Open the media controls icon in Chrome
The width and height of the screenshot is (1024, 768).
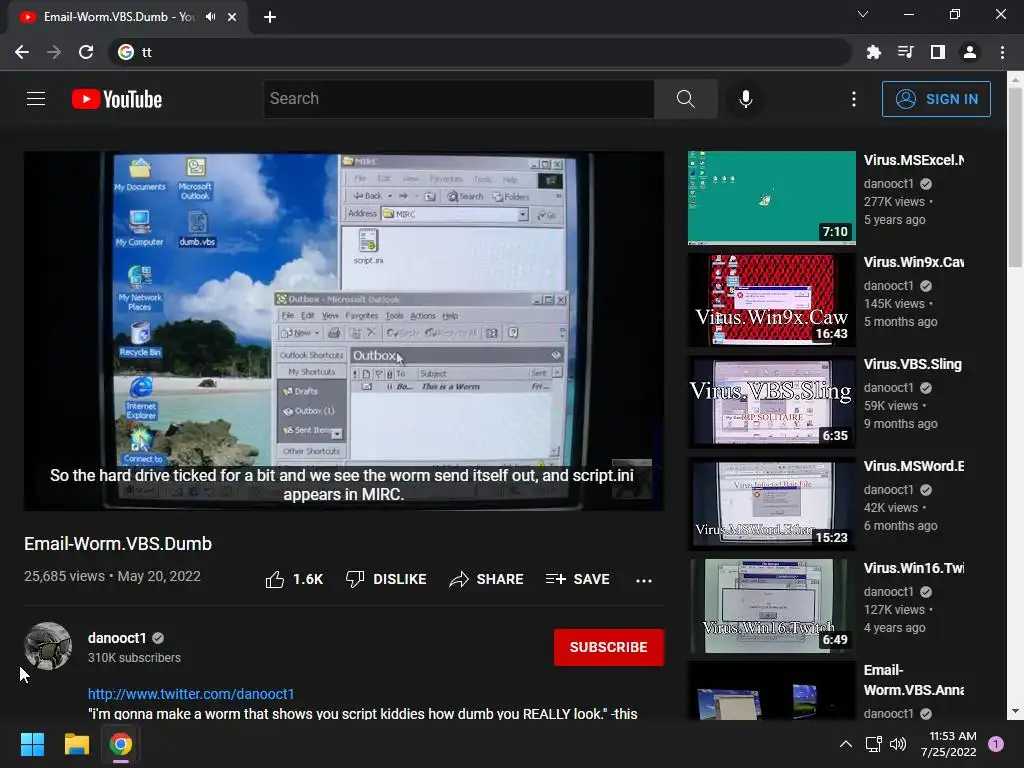click(906, 52)
